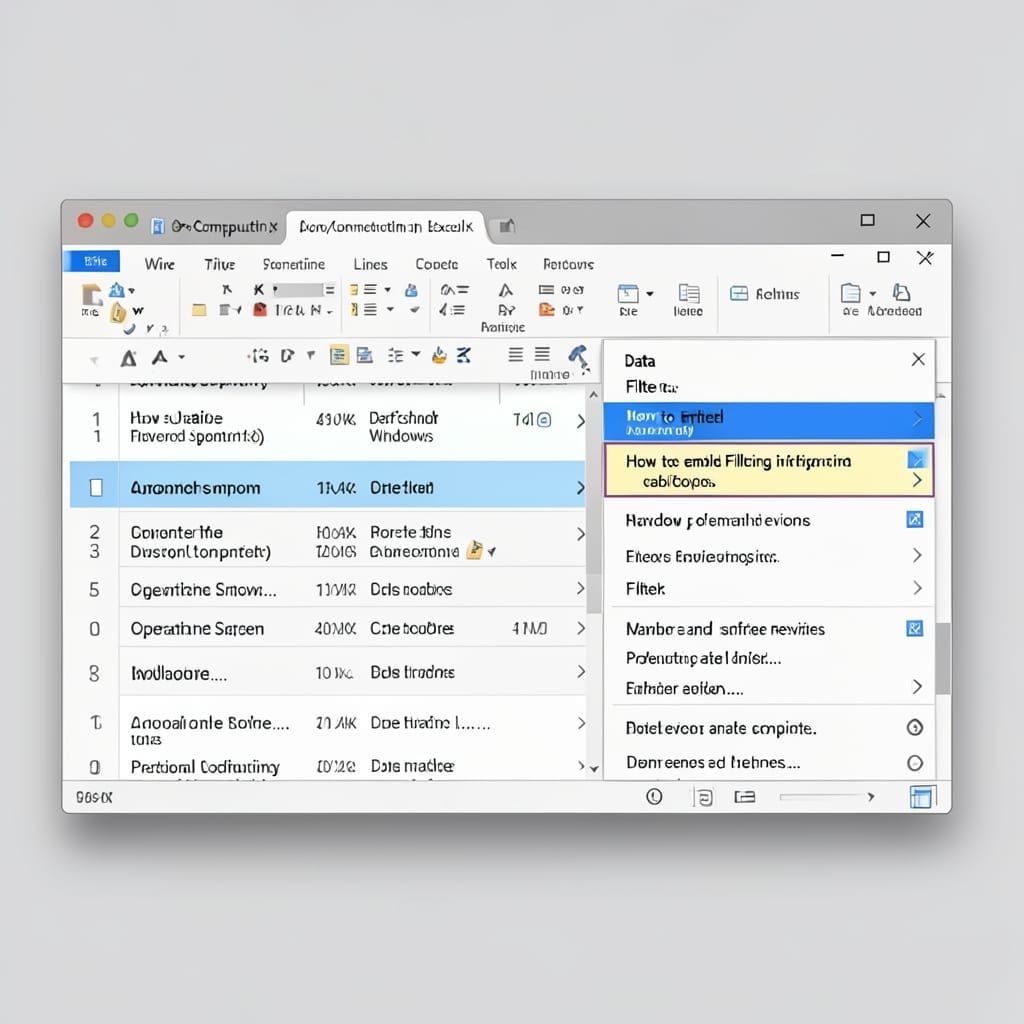The width and height of the screenshot is (1024, 1024).
Task: Open the "Tilue" ribbon tab
Action: click(x=219, y=264)
